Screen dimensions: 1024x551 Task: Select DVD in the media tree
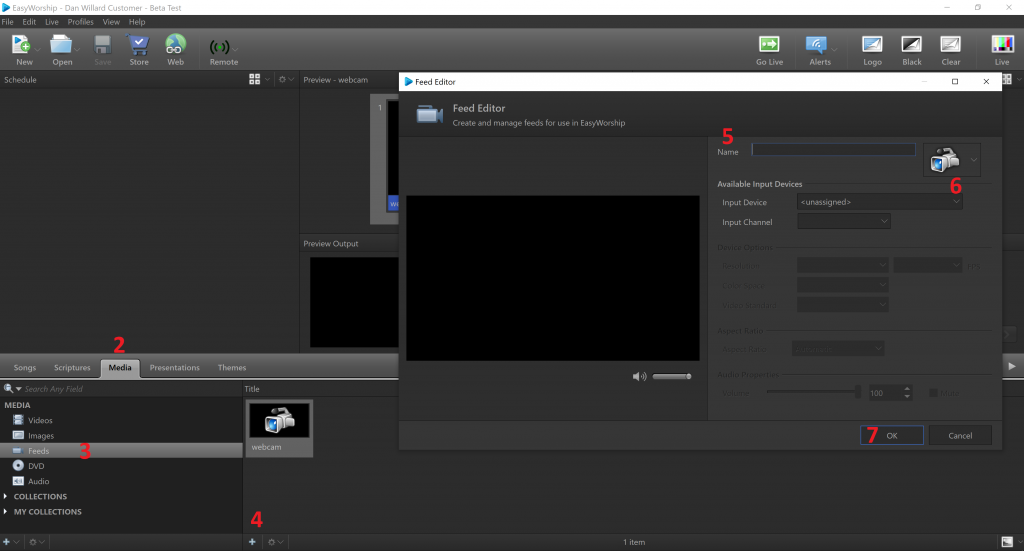coord(36,466)
